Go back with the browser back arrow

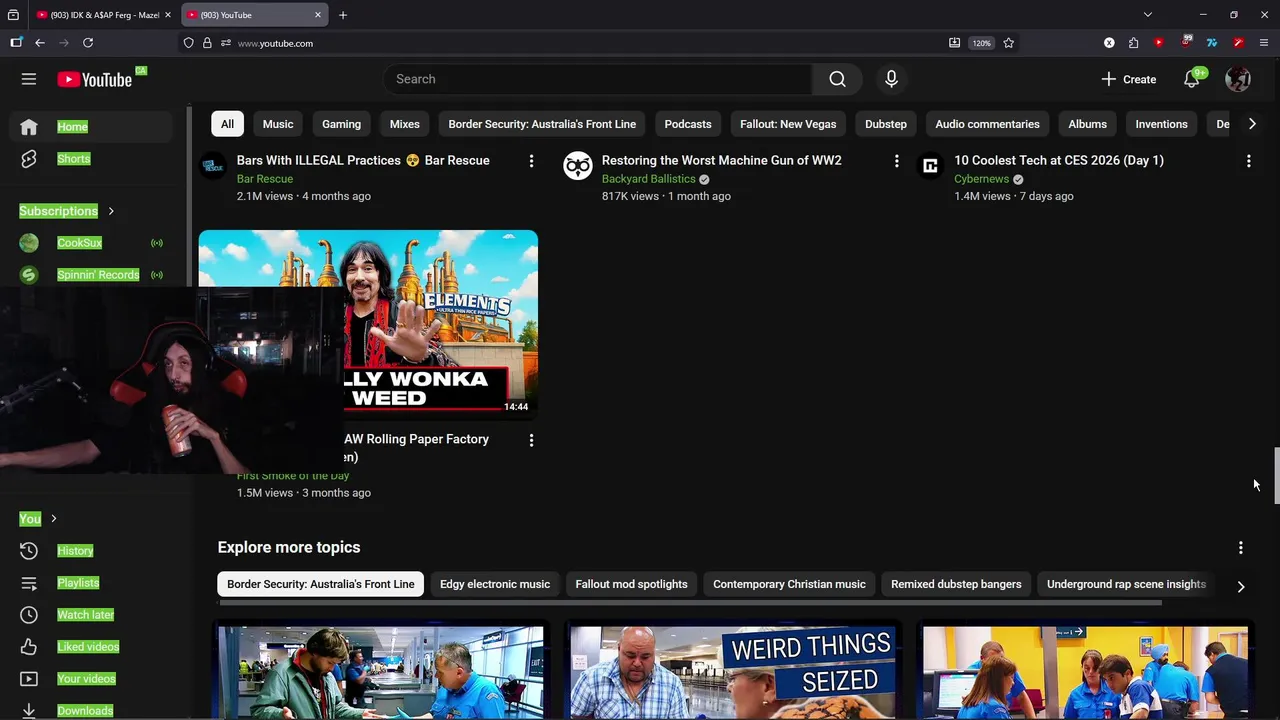(x=40, y=43)
